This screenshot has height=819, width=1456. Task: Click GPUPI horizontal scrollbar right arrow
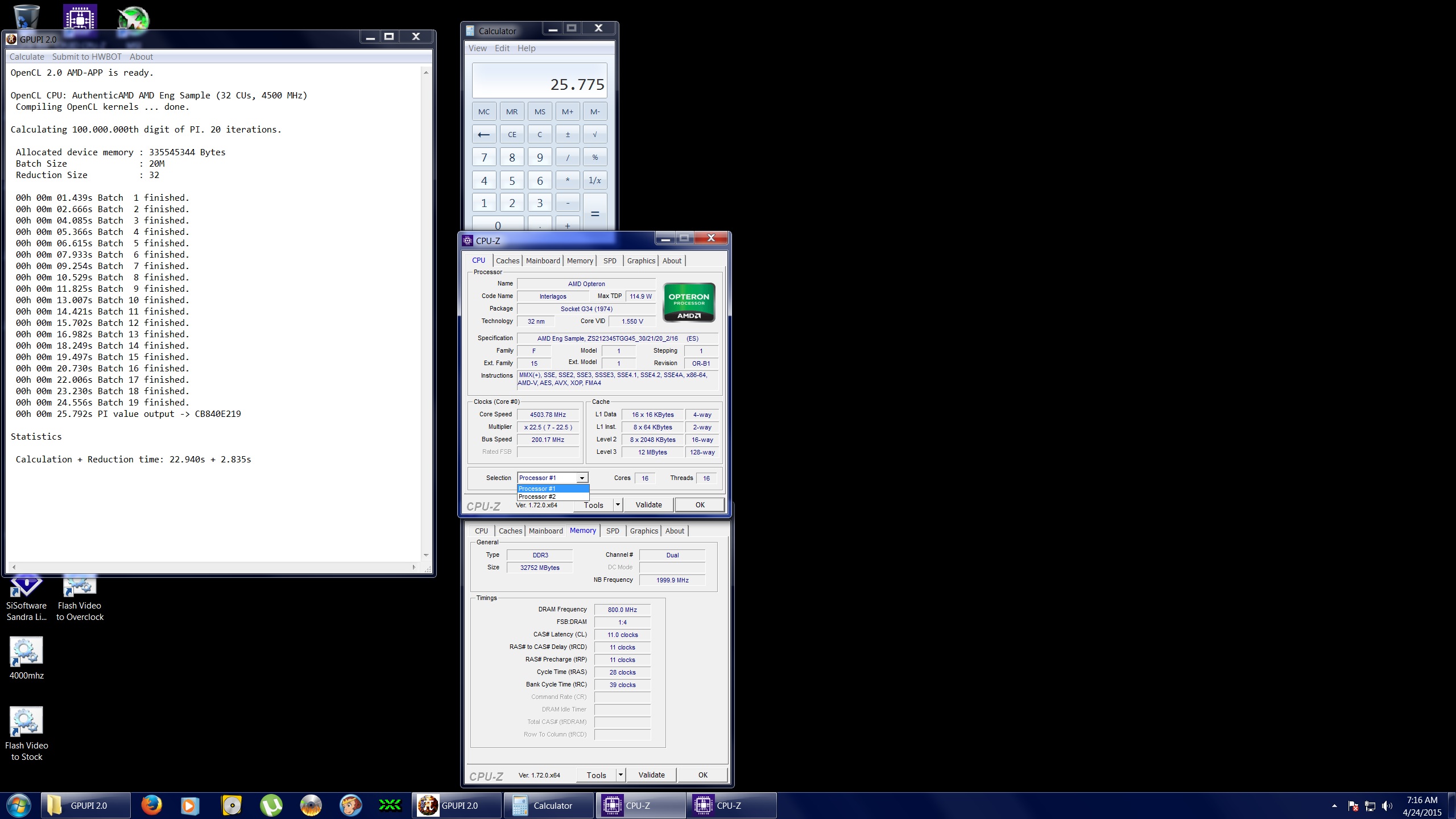pyautogui.click(x=414, y=567)
